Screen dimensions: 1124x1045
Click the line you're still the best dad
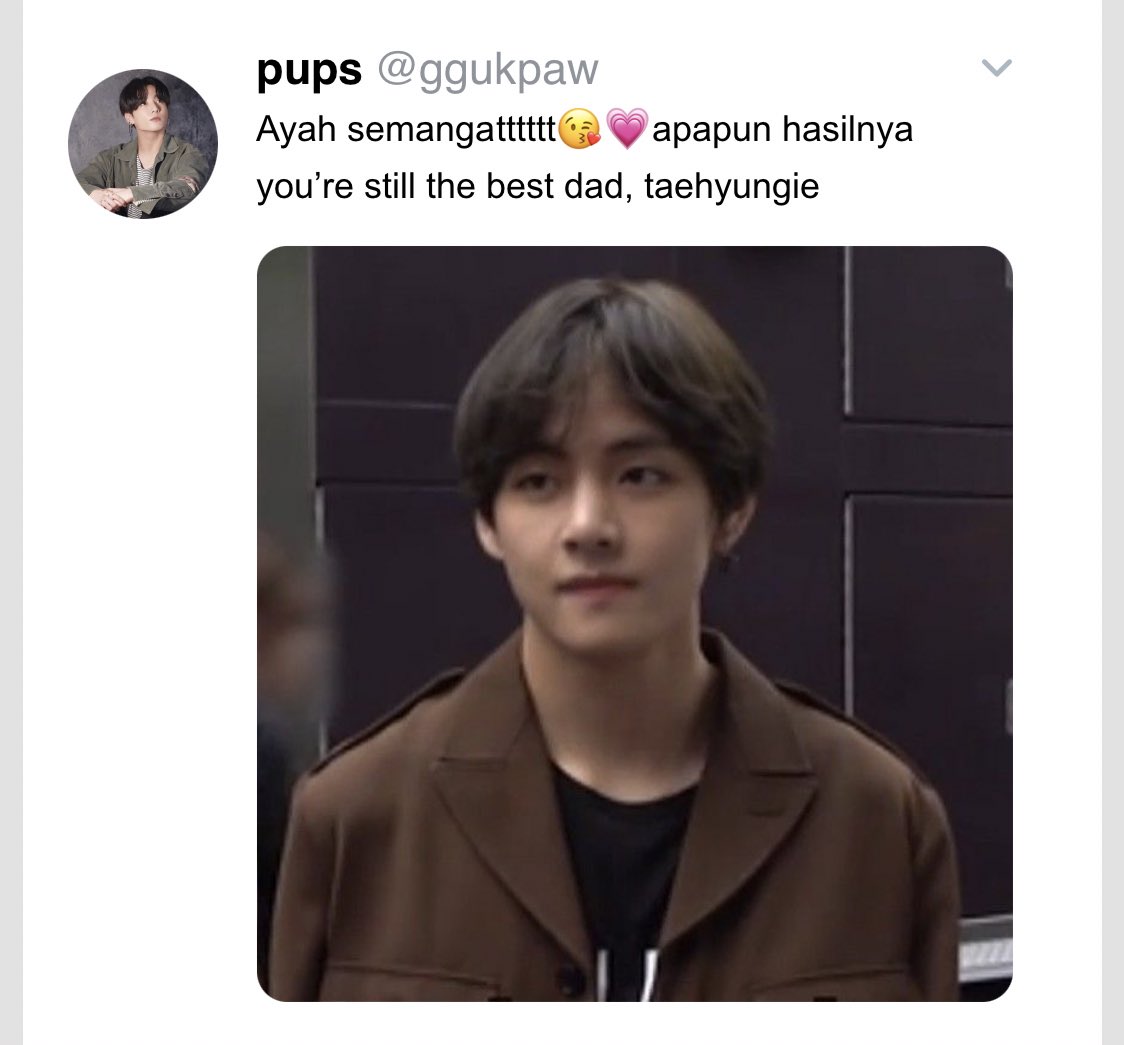444,186
